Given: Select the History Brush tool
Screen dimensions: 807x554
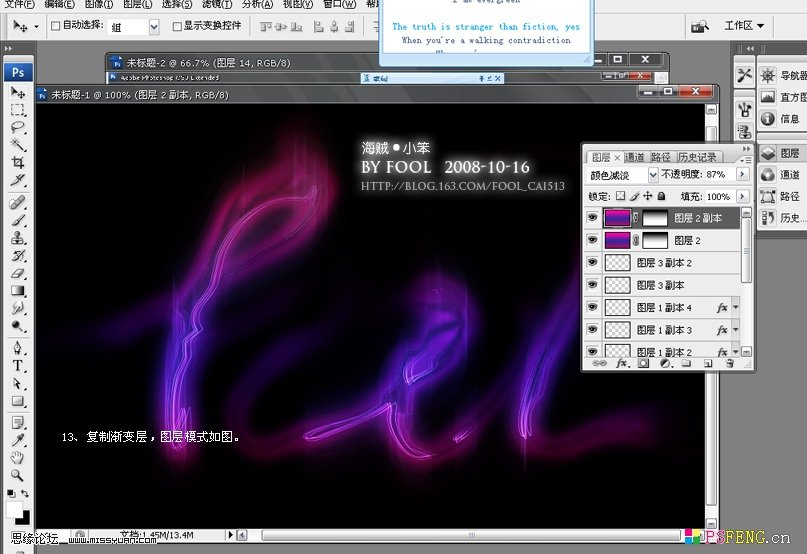Looking at the screenshot, I should 17,255.
